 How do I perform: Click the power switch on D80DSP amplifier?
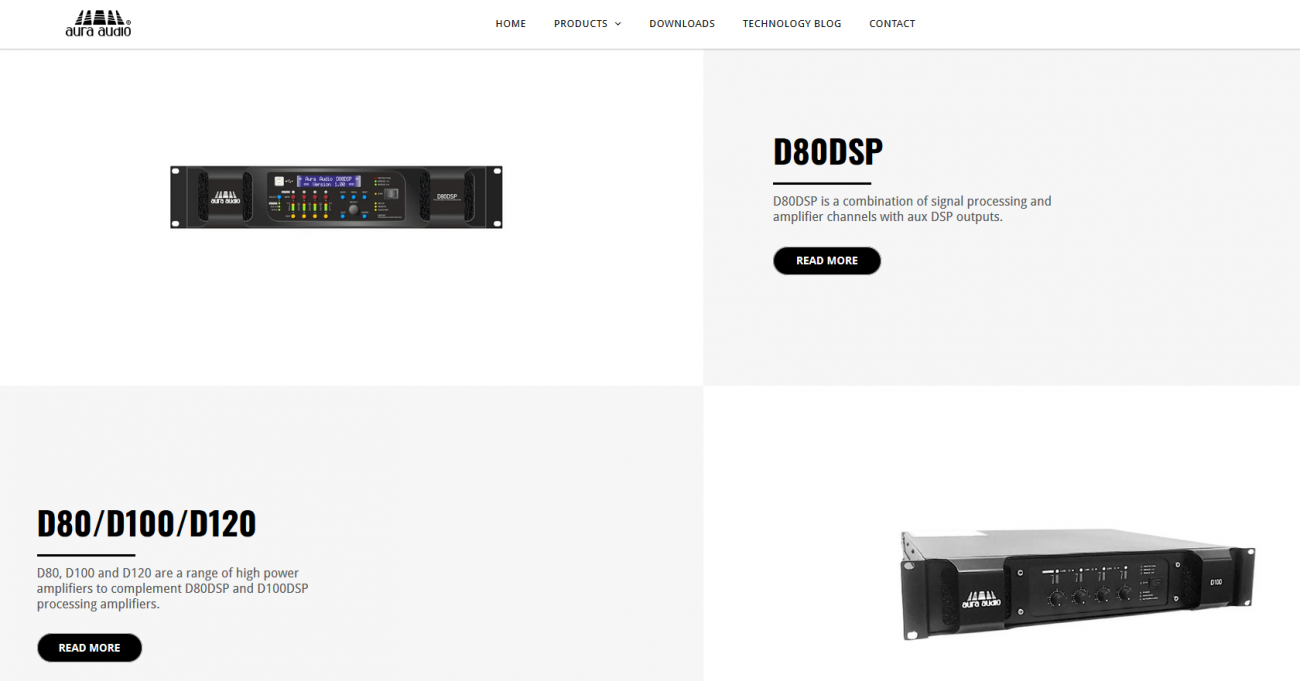click(x=393, y=194)
